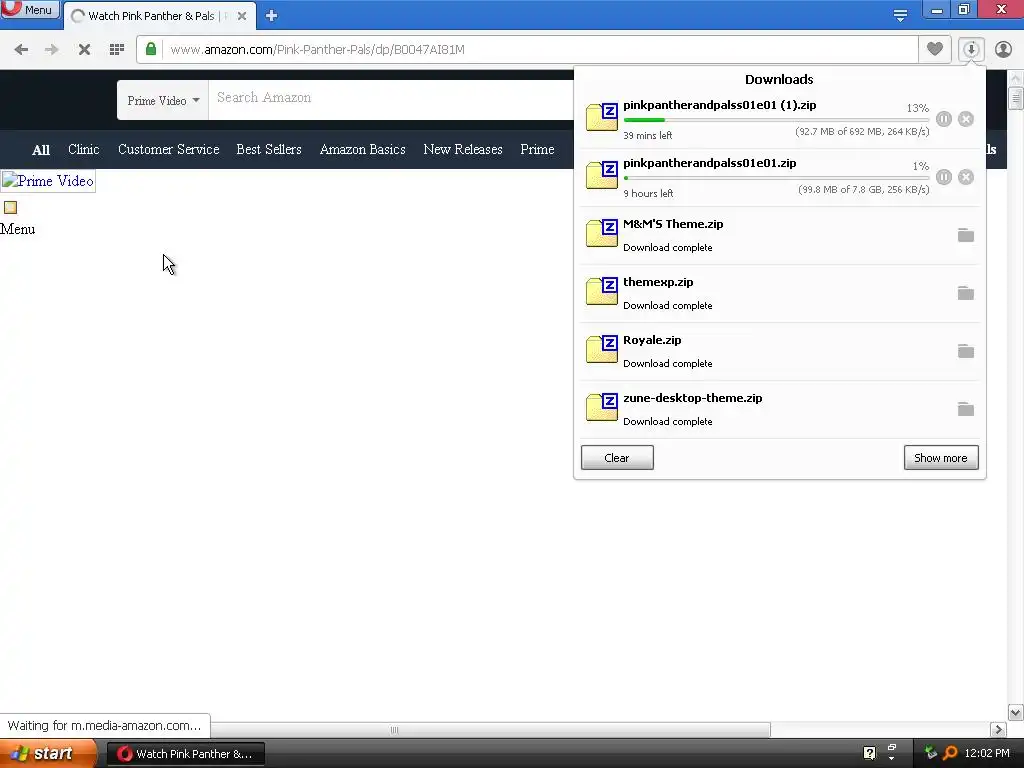Click the pinkpantherandpalss01e01 (1).zip file icon

601,118
